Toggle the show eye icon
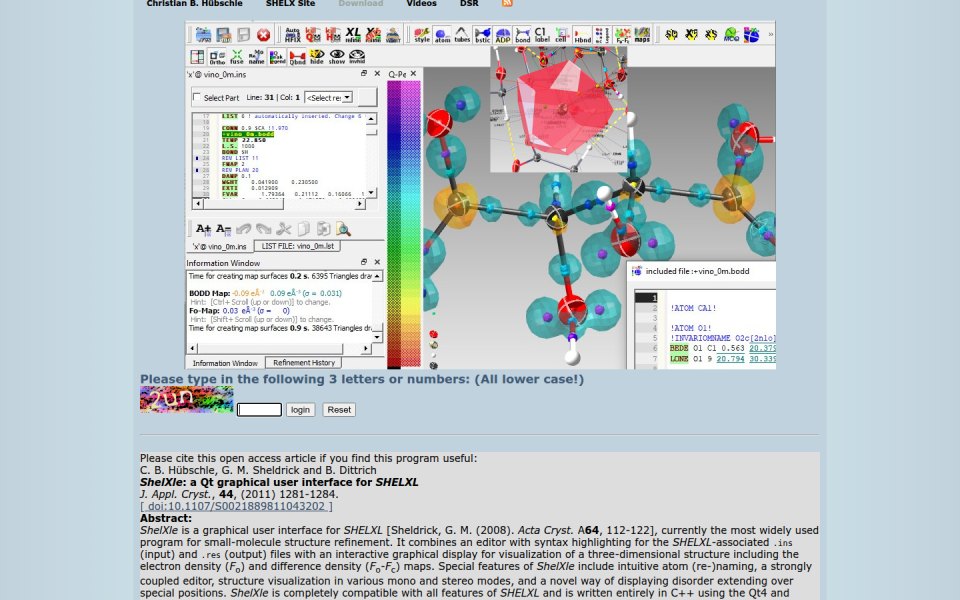 pos(337,57)
